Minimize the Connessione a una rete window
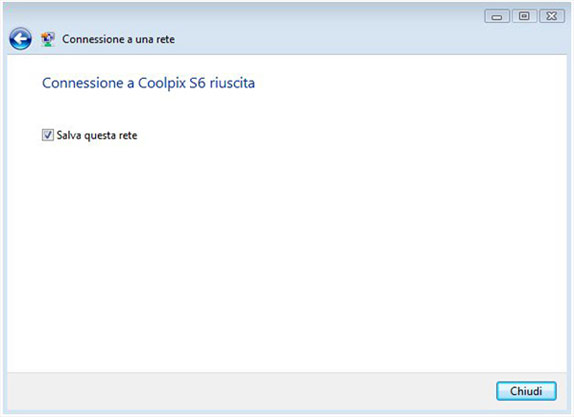The image size is (574, 417). click(x=497, y=16)
